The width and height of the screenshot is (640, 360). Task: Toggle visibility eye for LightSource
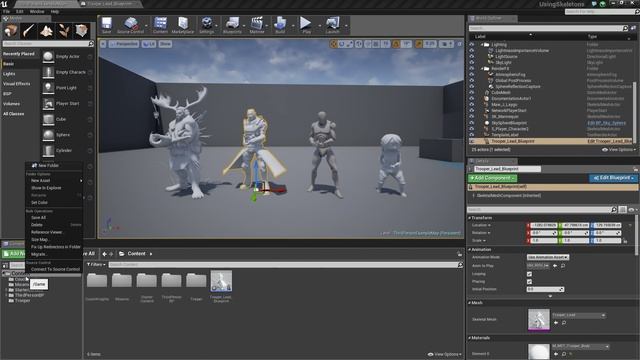pyautogui.click(x=472, y=57)
